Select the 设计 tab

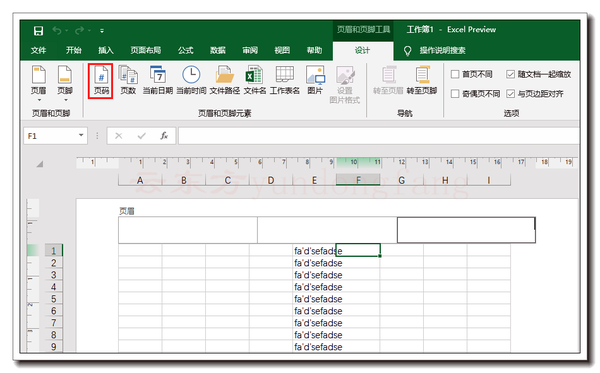pyautogui.click(x=362, y=50)
